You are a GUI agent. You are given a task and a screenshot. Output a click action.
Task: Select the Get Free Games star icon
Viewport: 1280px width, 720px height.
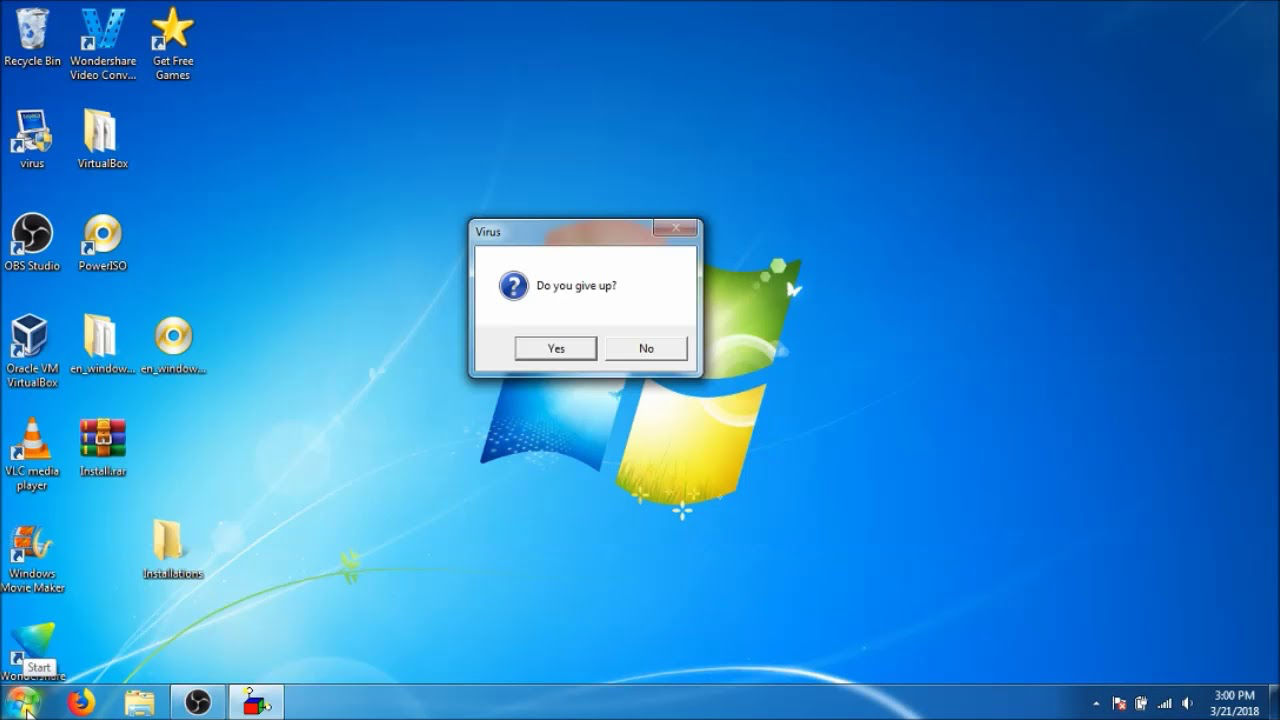(172, 44)
